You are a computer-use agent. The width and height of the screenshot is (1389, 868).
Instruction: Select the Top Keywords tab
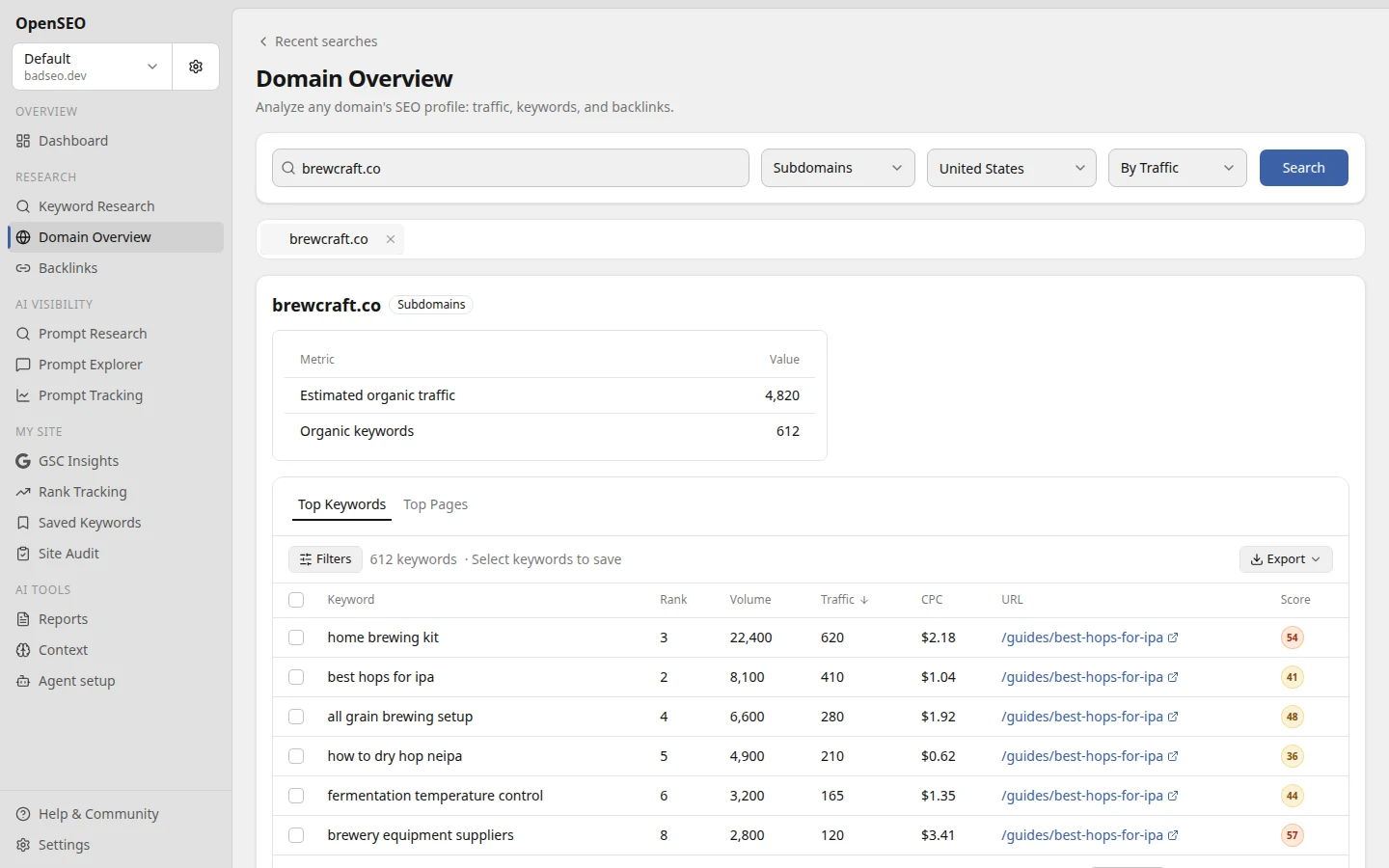click(x=341, y=504)
